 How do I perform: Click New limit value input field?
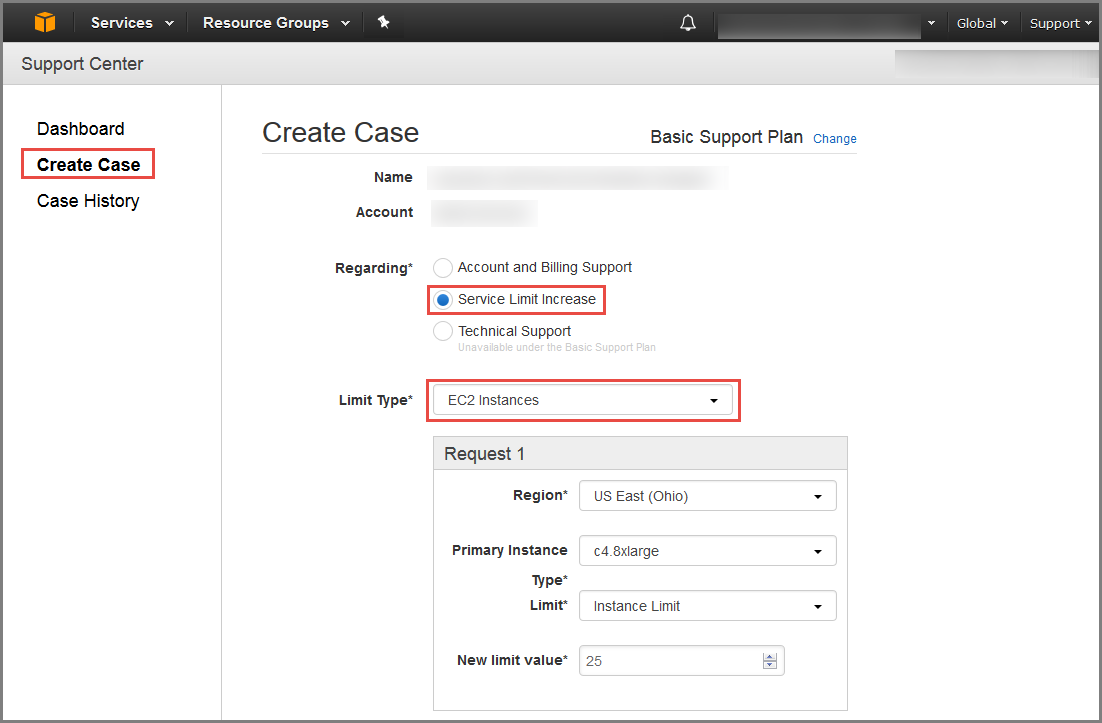point(681,660)
